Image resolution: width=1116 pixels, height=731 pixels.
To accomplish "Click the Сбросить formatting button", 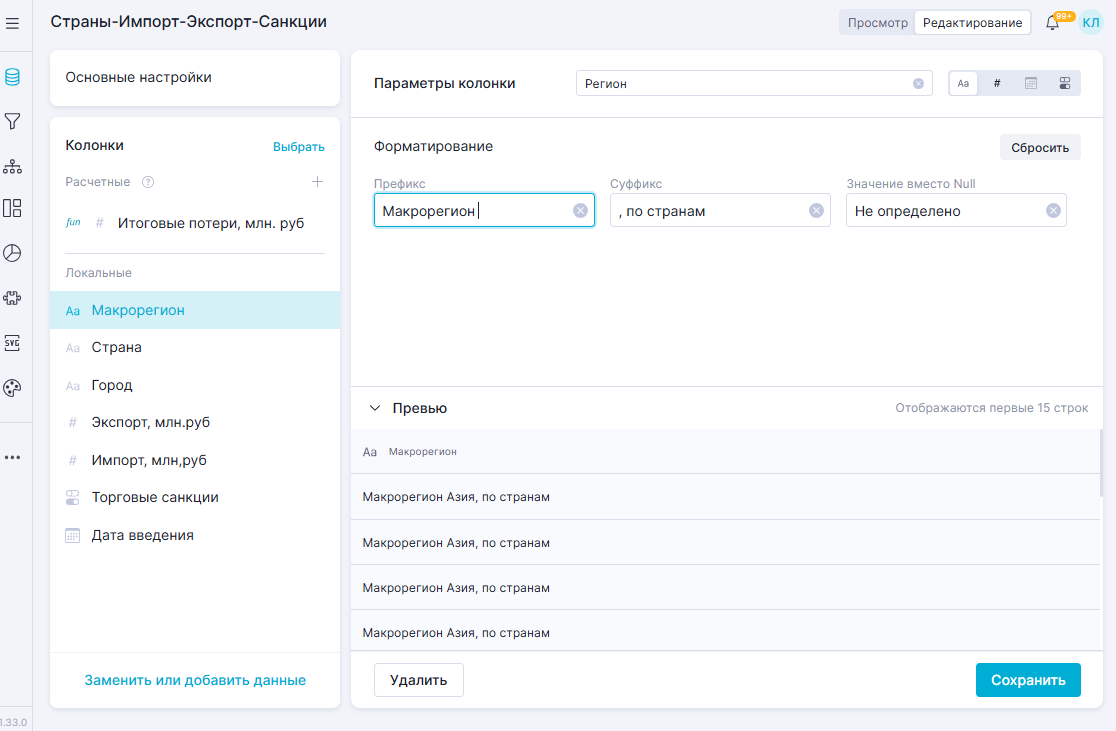I will (1040, 147).
